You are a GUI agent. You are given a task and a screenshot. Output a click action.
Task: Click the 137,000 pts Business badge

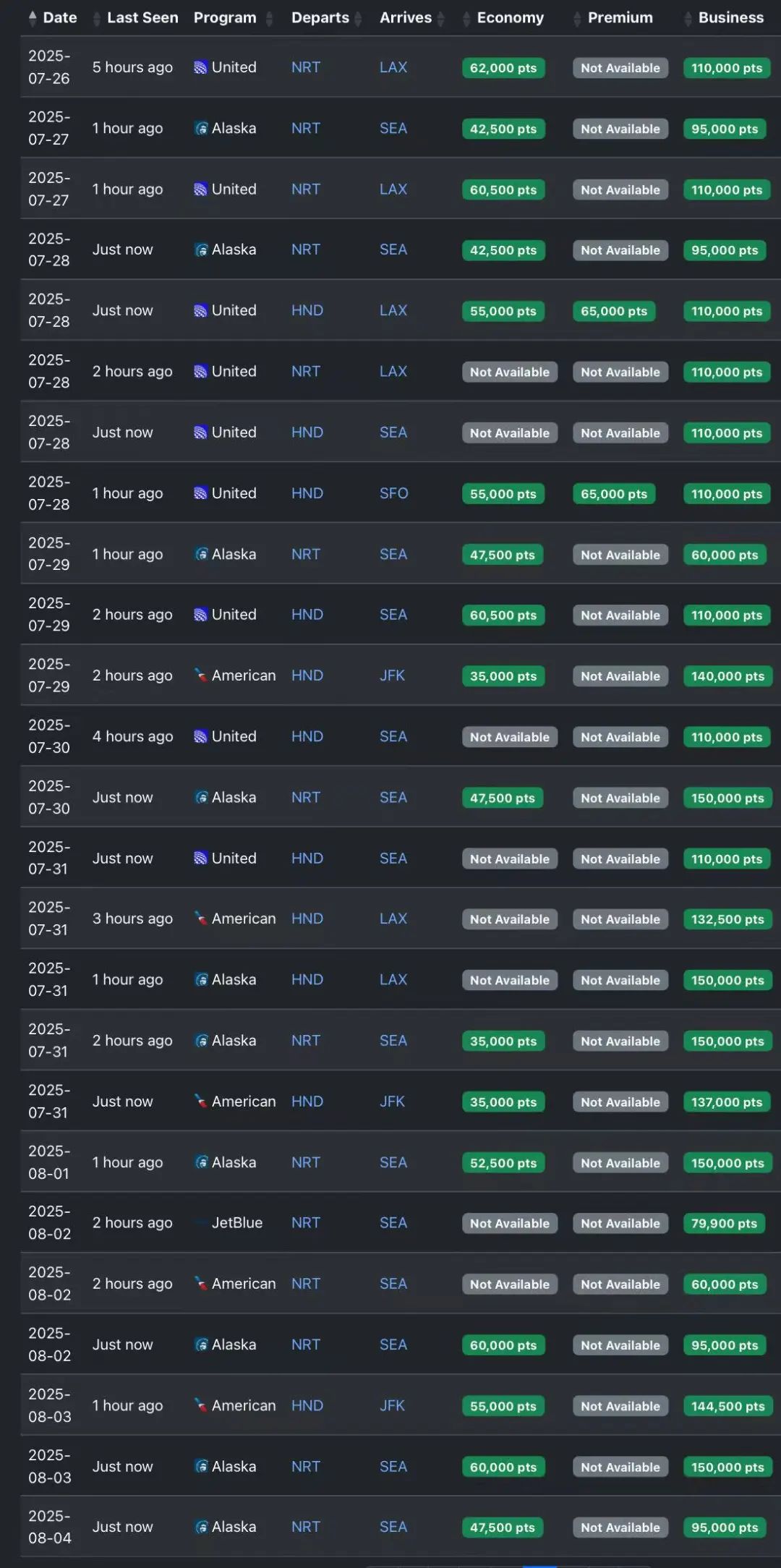[726, 1102]
